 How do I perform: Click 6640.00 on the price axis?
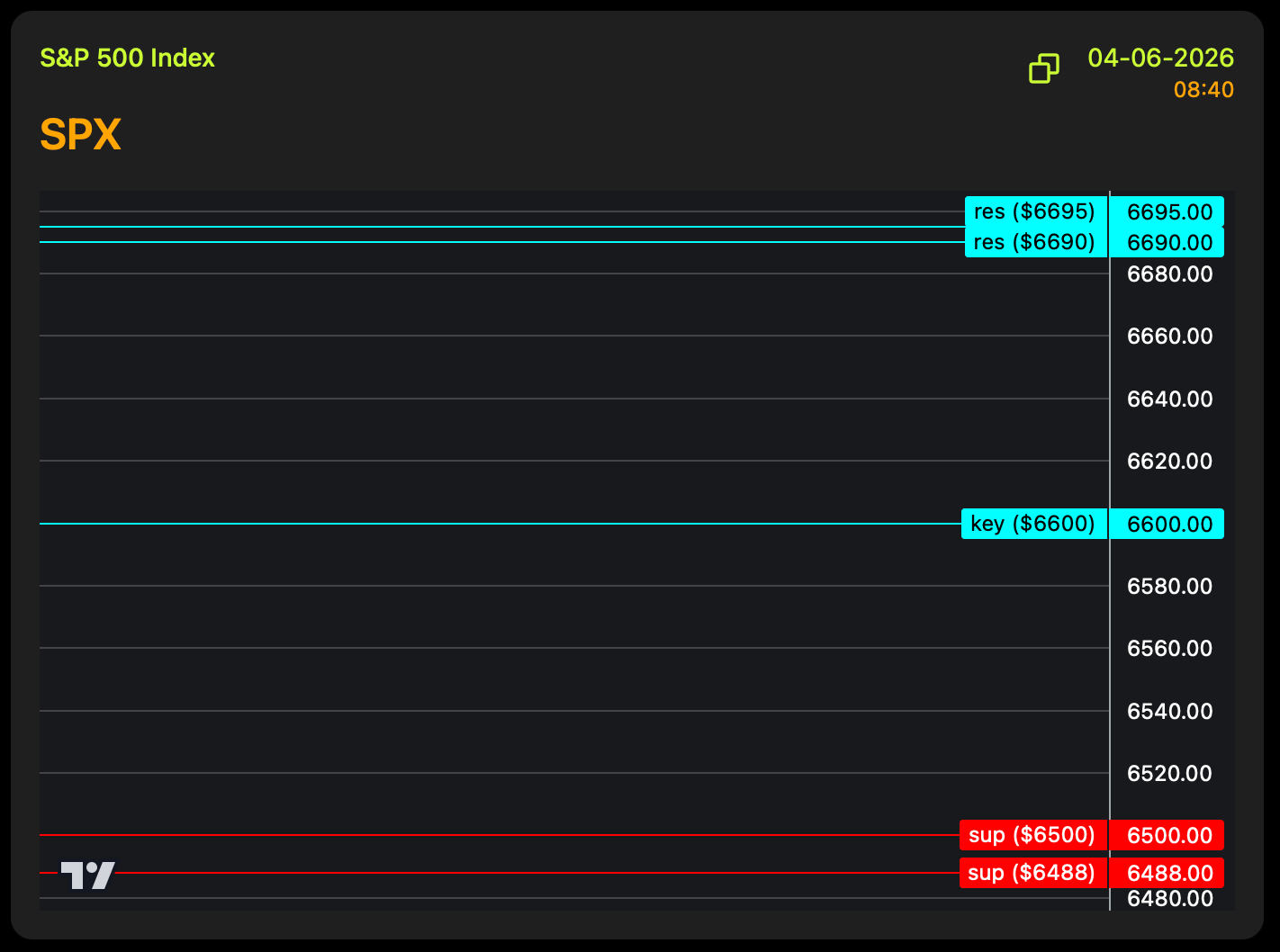click(1169, 399)
